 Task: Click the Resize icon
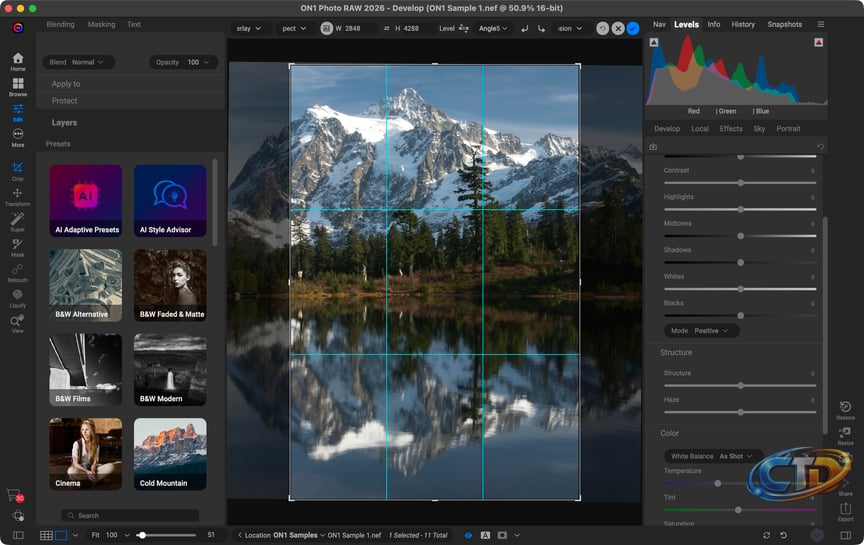pos(845,435)
